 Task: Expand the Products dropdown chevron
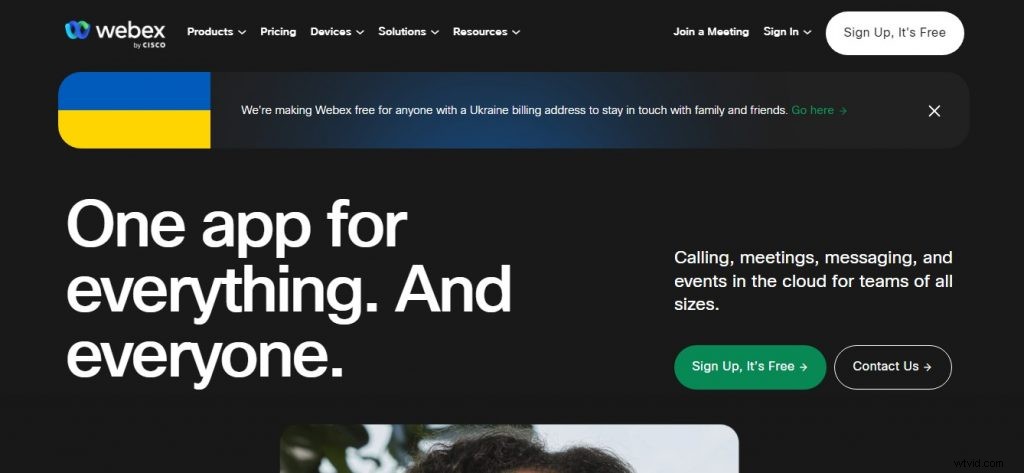(242, 32)
